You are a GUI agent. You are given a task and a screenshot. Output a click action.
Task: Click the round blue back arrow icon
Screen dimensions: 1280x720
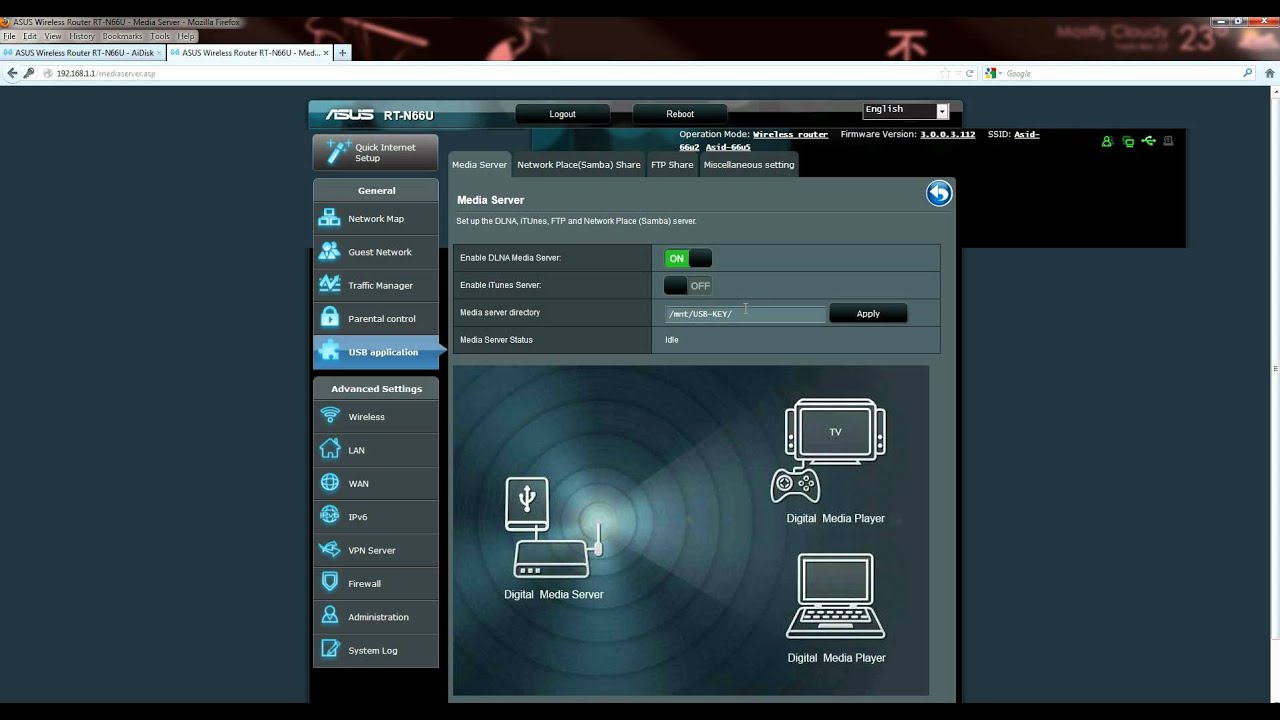[x=939, y=194]
